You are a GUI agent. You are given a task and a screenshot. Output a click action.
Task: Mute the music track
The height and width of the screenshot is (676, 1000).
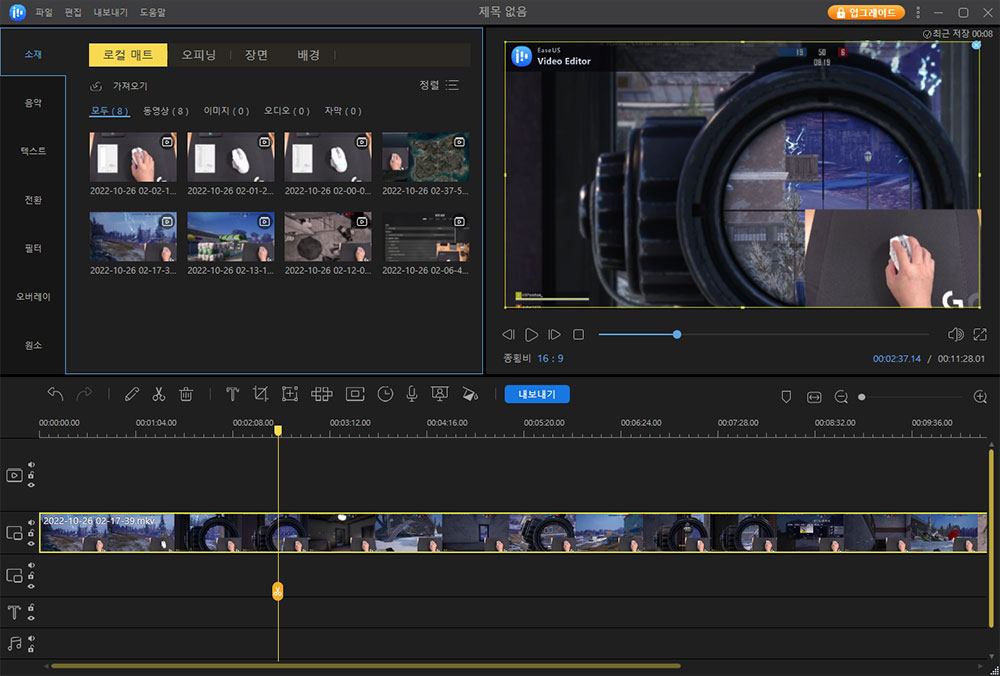click(x=31, y=638)
